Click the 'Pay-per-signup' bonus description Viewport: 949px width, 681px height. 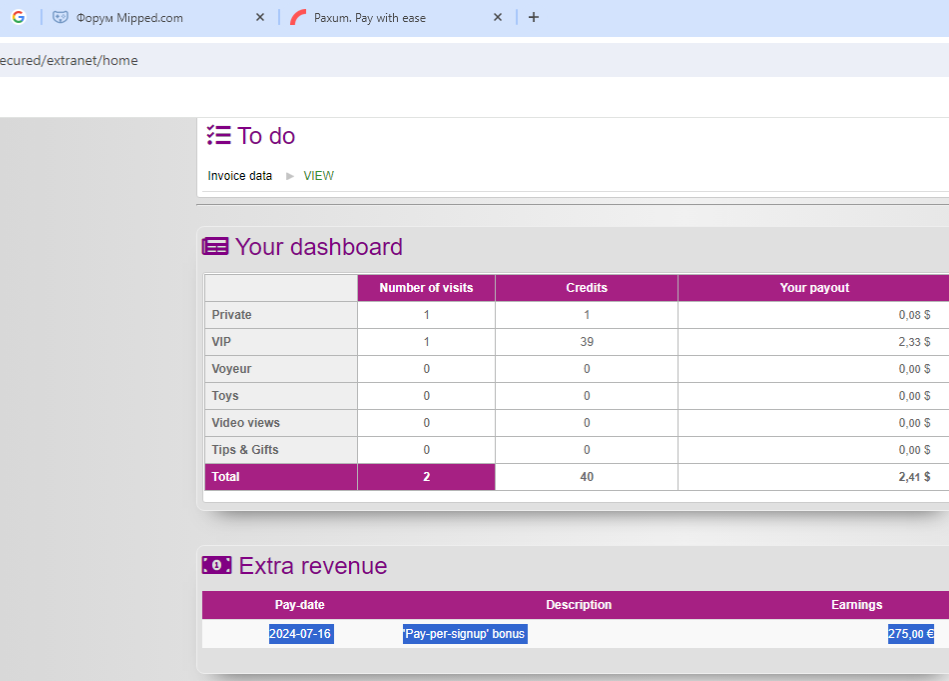(x=465, y=634)
